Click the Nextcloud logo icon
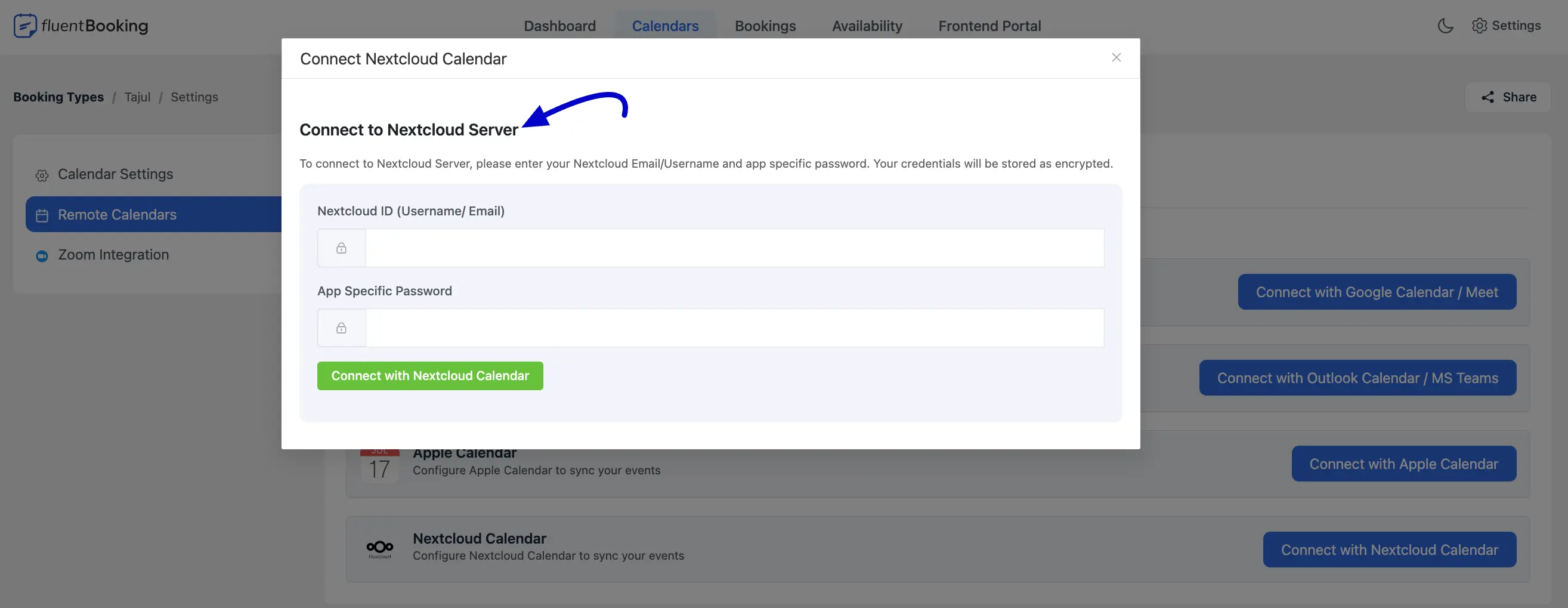The image size is (1568, 608). (380, 549)
